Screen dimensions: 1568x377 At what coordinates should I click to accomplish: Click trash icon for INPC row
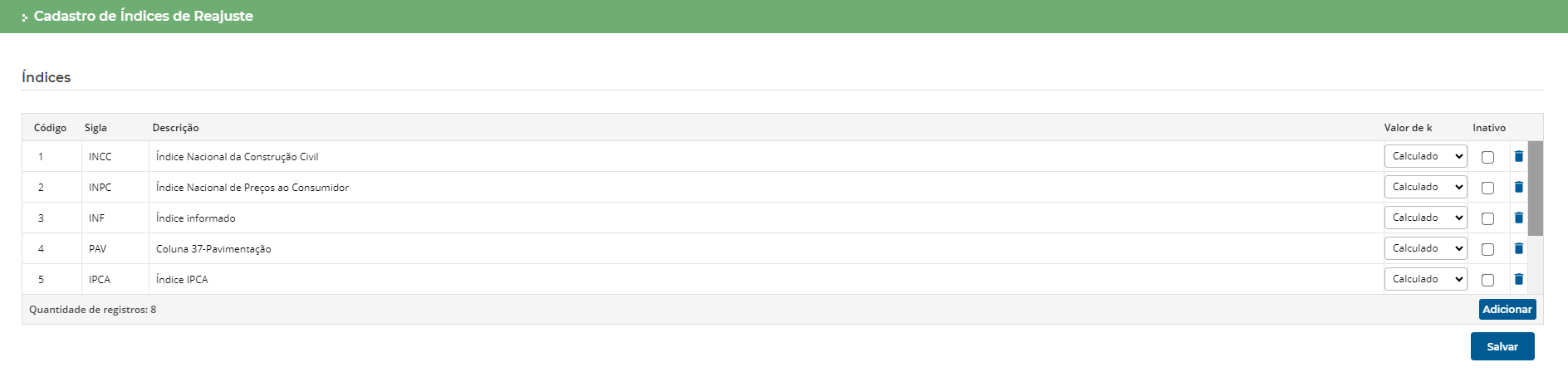click(1519, 187)
